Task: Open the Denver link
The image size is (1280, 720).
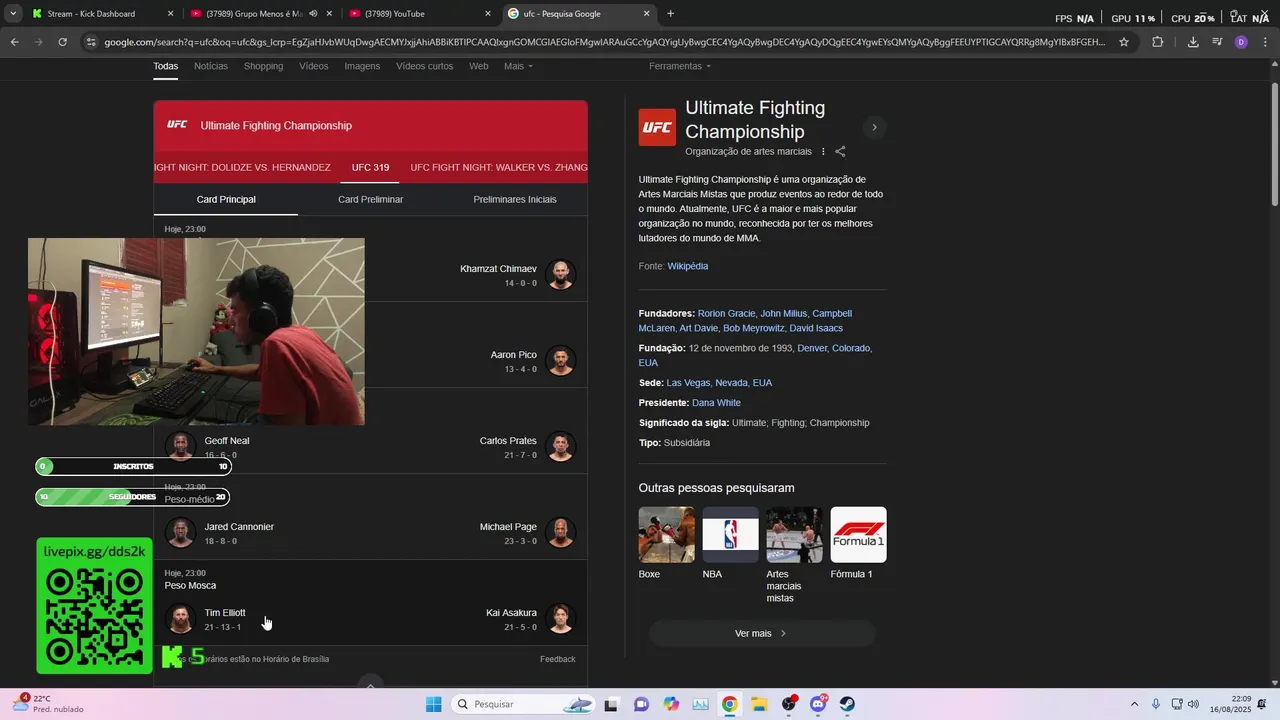Action: point(811,348)
